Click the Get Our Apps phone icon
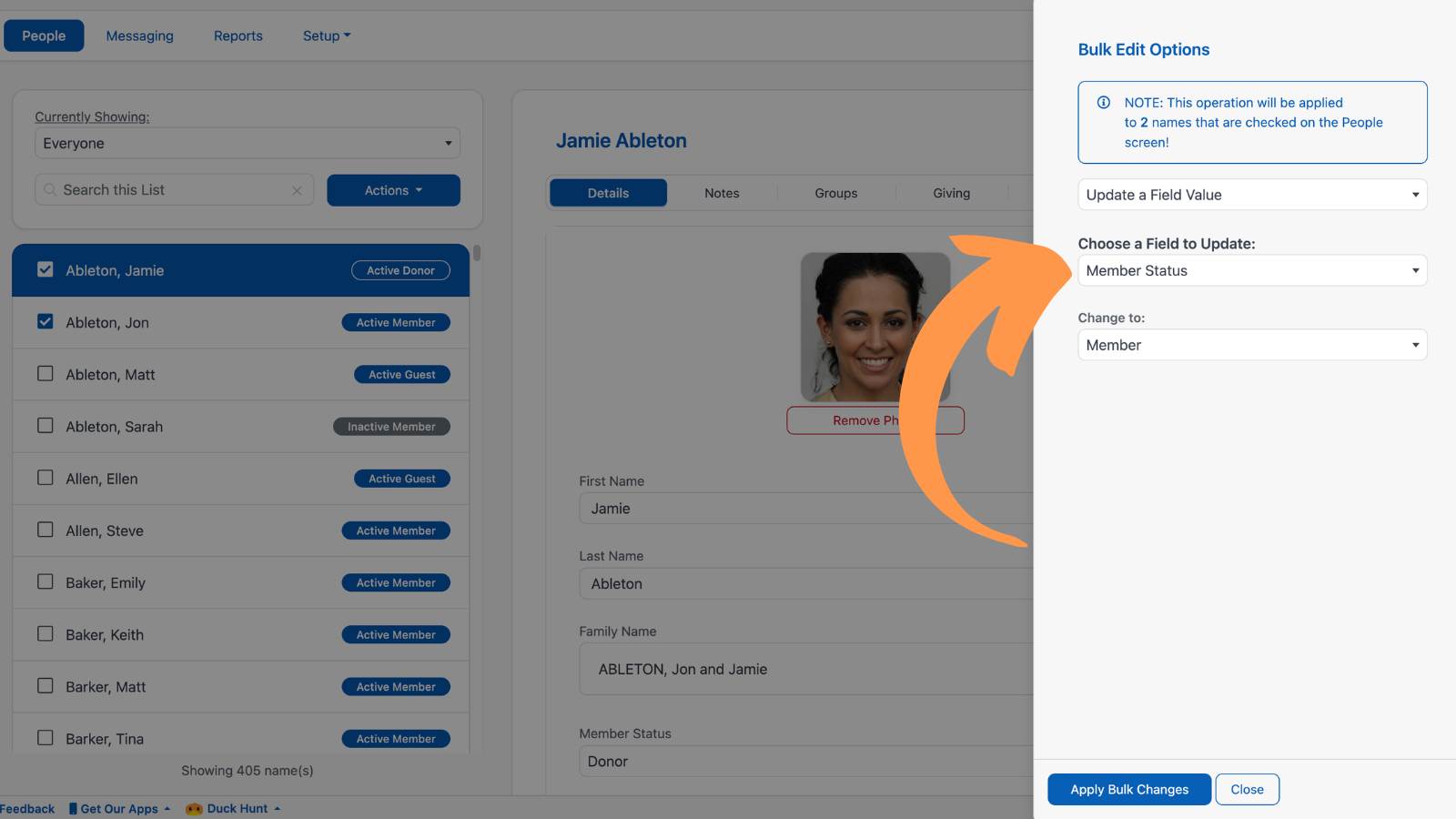Screen dimensions: 1456x819 coord(73,809)
